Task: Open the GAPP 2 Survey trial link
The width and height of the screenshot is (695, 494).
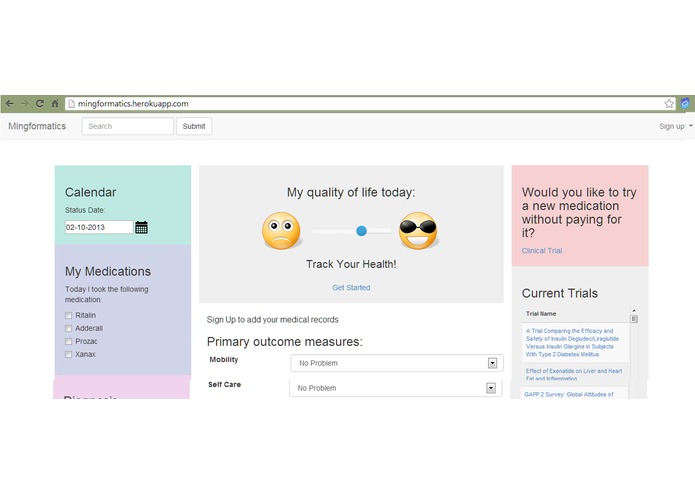Action: [x=569, y=394]
